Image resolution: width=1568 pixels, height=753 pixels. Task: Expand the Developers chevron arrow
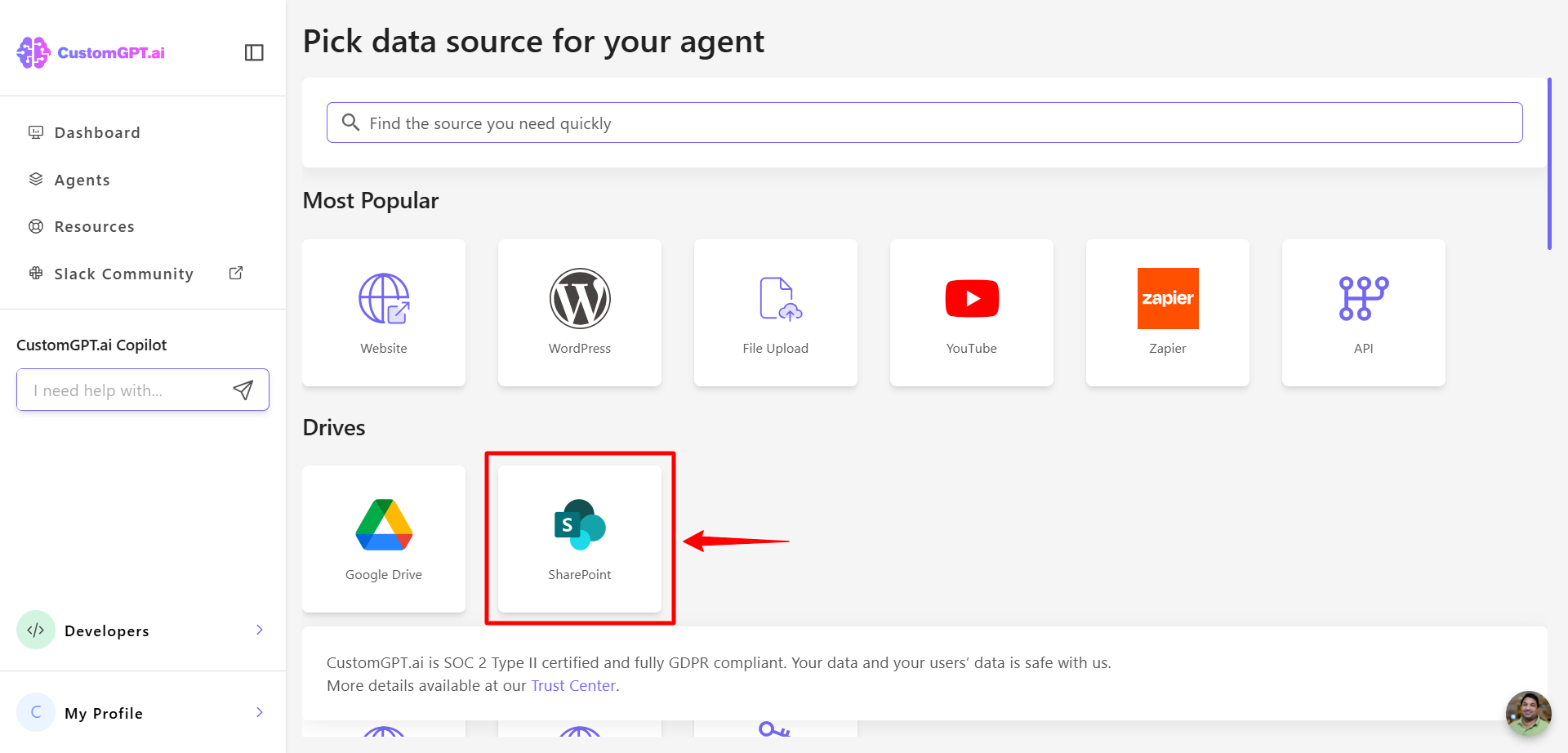(x=260, y=630)
